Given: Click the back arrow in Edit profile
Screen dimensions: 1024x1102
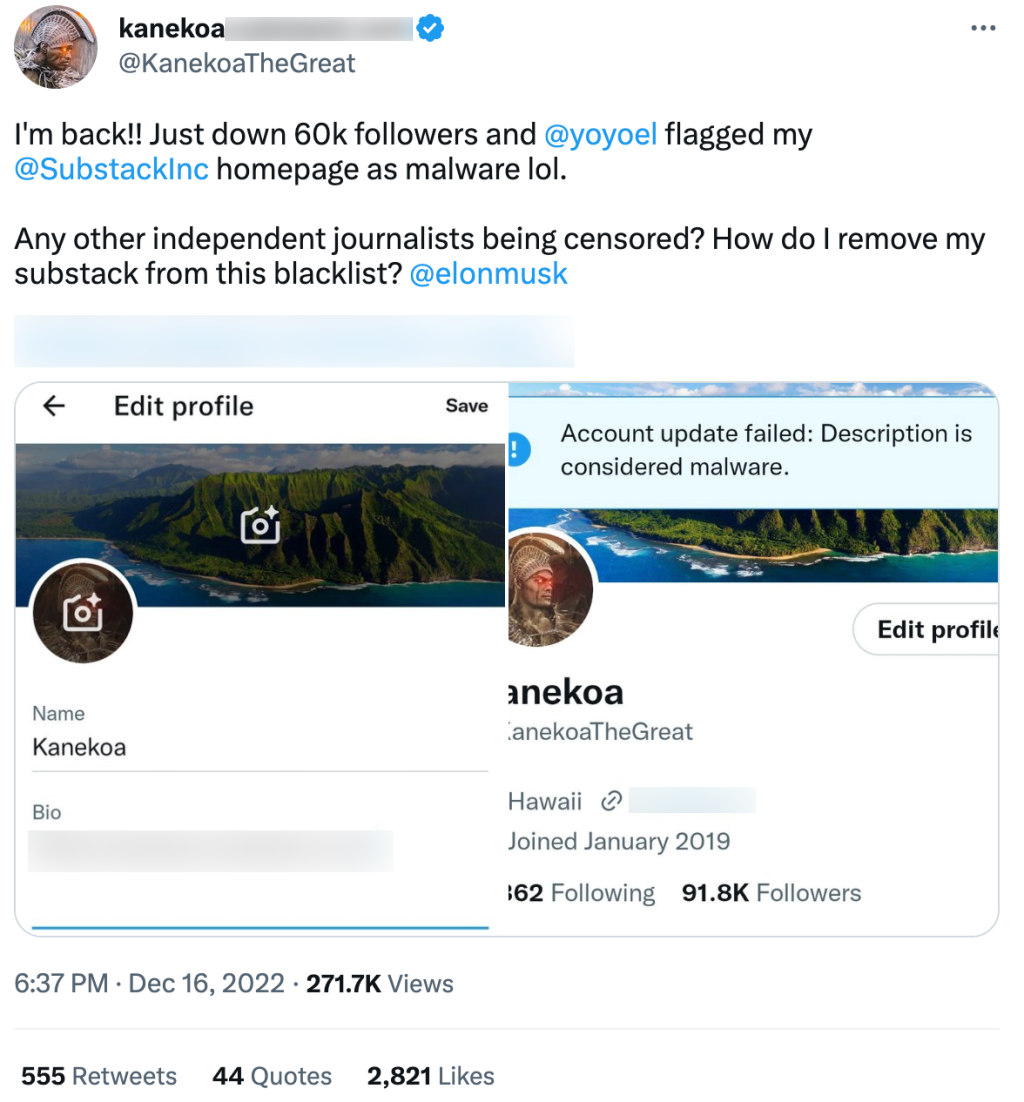Looking at the screenshot, I should pos(54,406).
